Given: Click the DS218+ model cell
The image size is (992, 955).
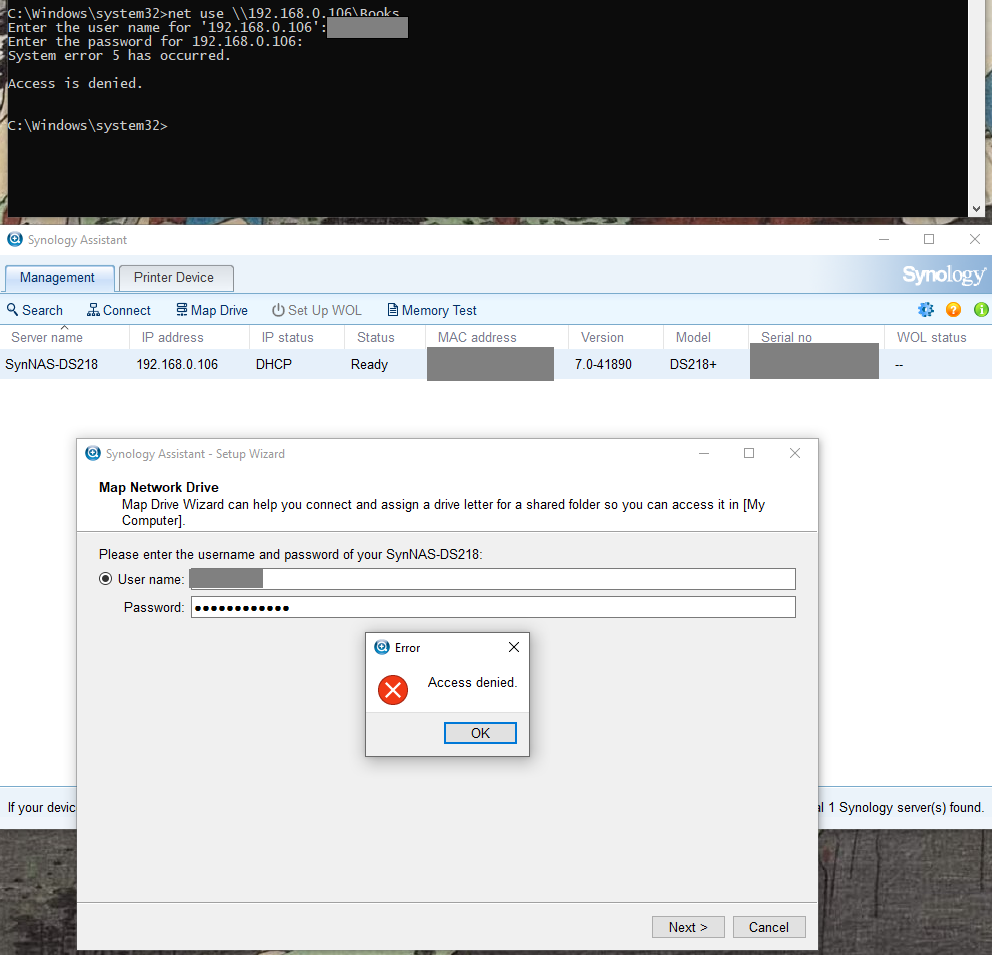Looking at the screenshot, I should pyautogui.click(x=693, y=364).
